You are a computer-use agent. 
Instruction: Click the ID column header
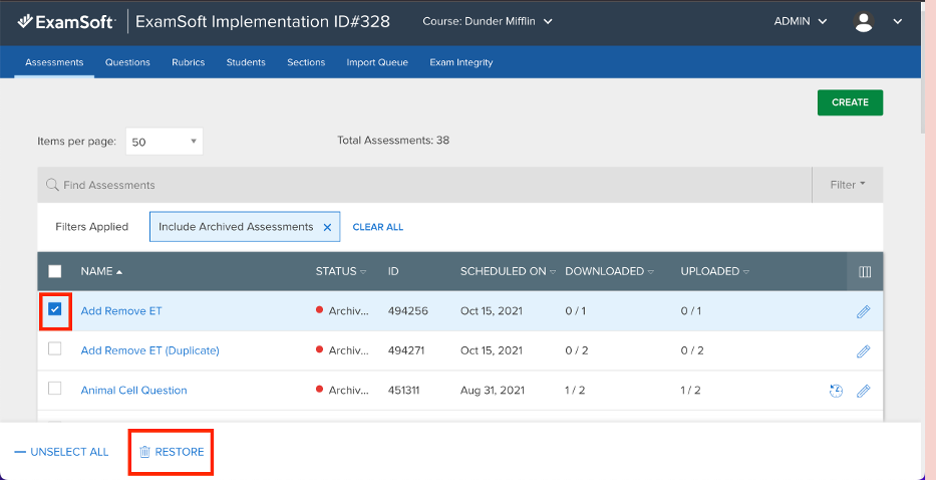click(393, 272)
